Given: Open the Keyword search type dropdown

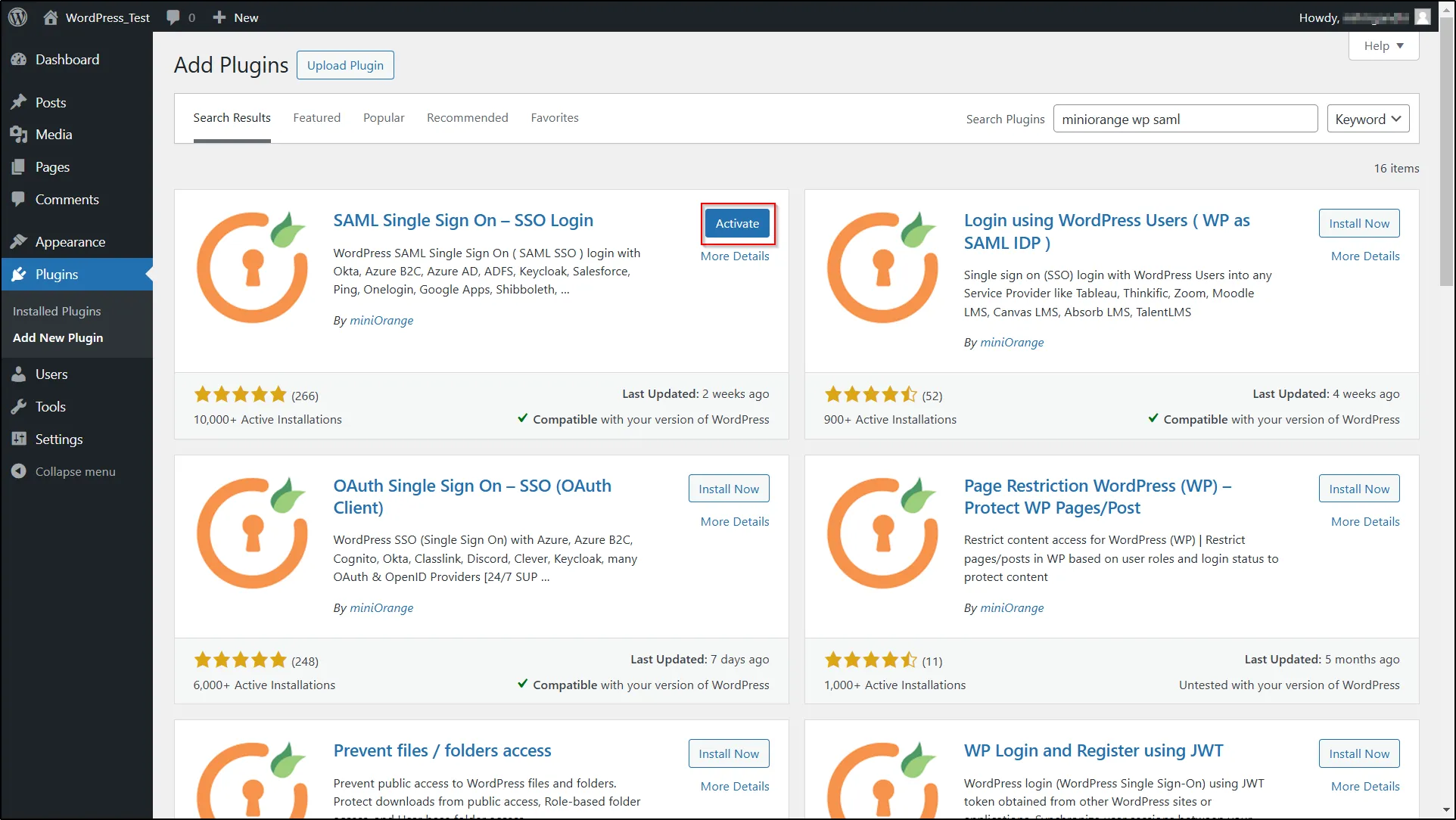Looking at the screenshot, I should tap(1368, 119).
